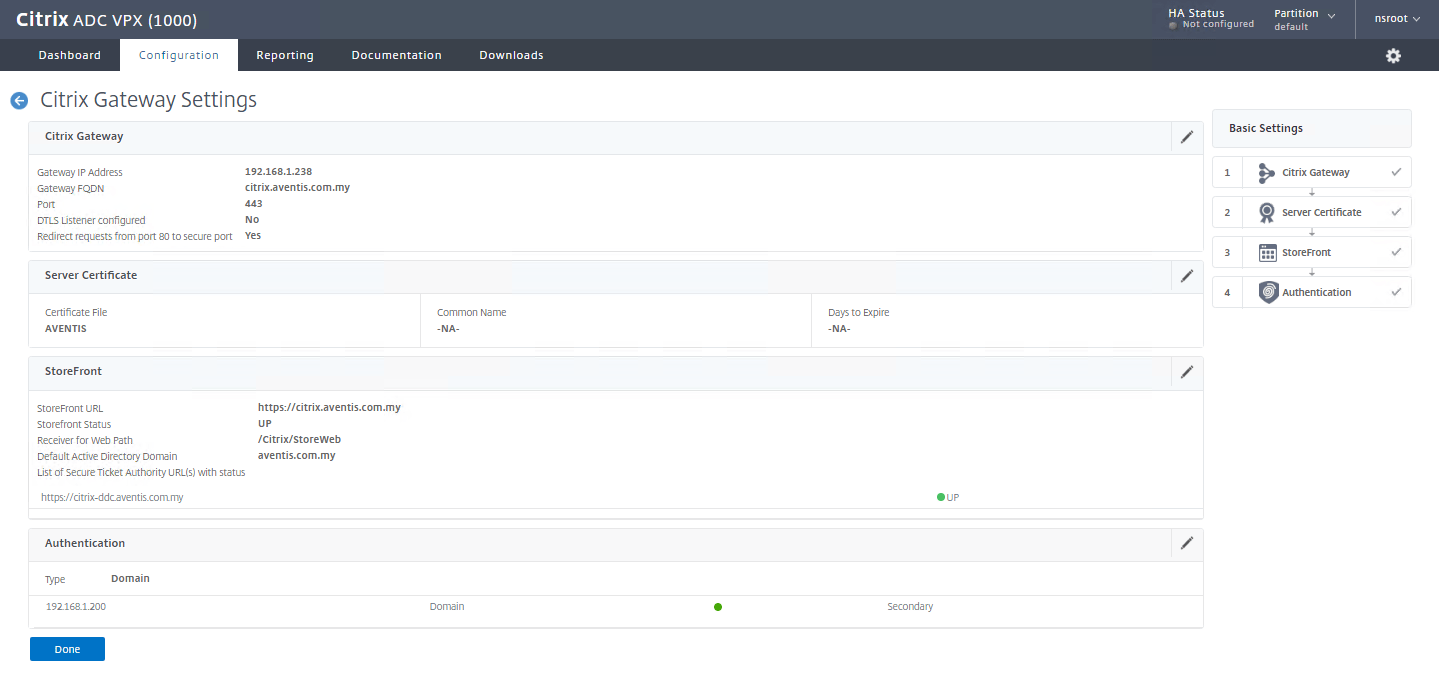The height and width of the screenshot is (673, 1439).
Task: Click the Authentication shield icon in sidebar
Action: (1268, 292)
